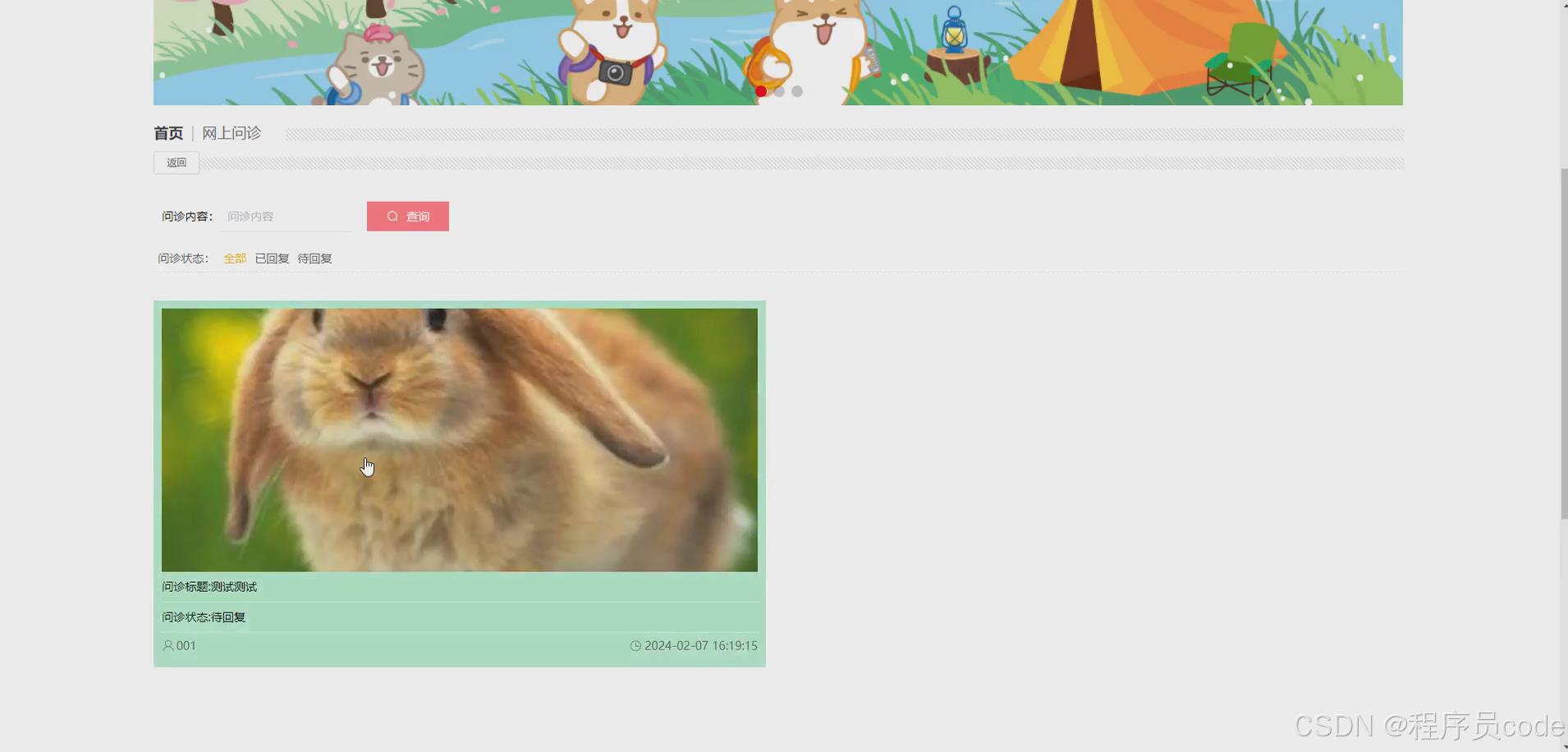Click the camping banner image

[778, 53]
